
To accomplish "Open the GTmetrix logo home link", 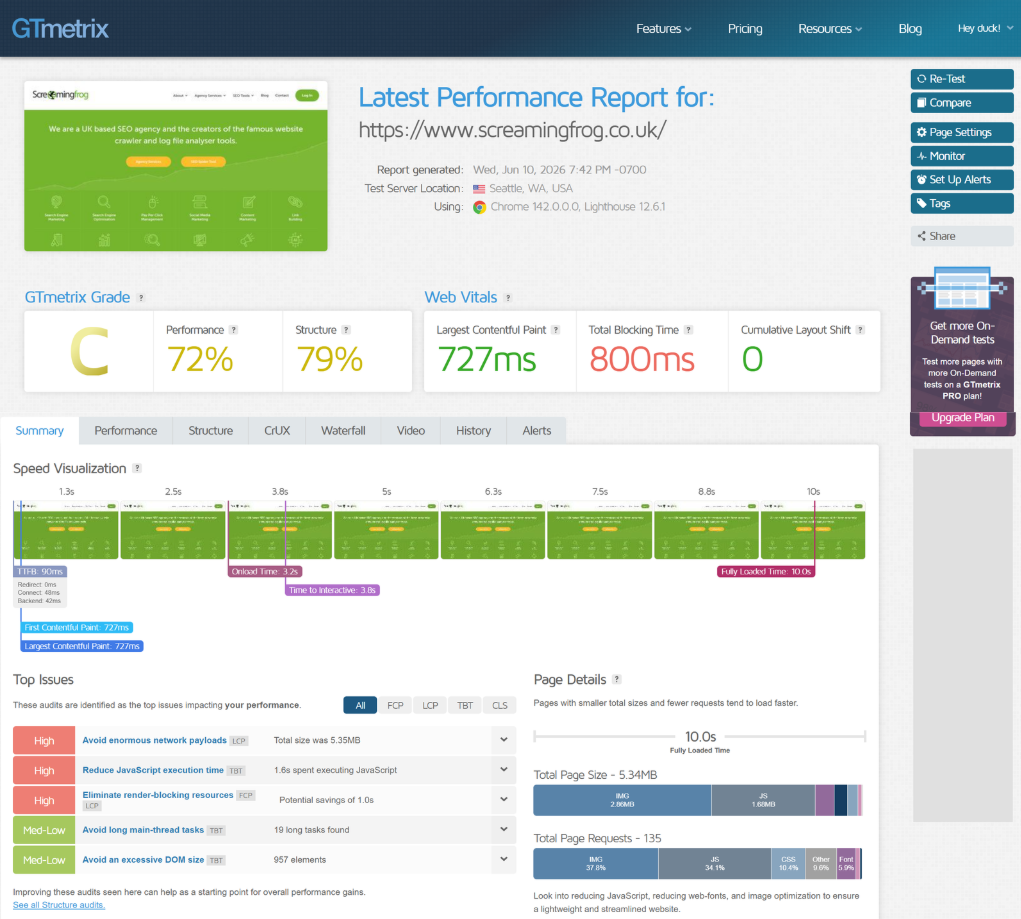I will tap(60, 29).
